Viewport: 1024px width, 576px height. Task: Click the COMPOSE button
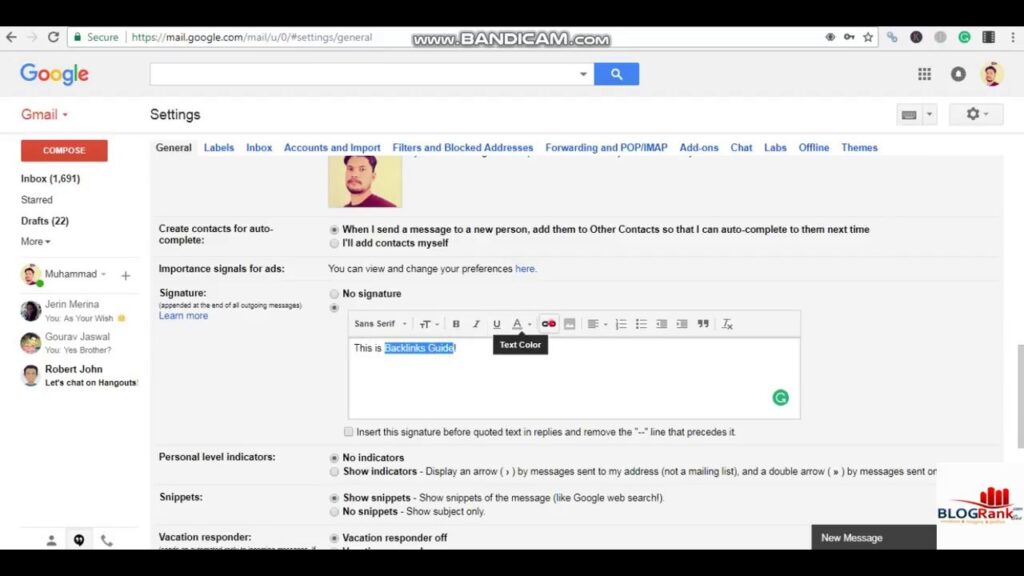pos(64,150)
